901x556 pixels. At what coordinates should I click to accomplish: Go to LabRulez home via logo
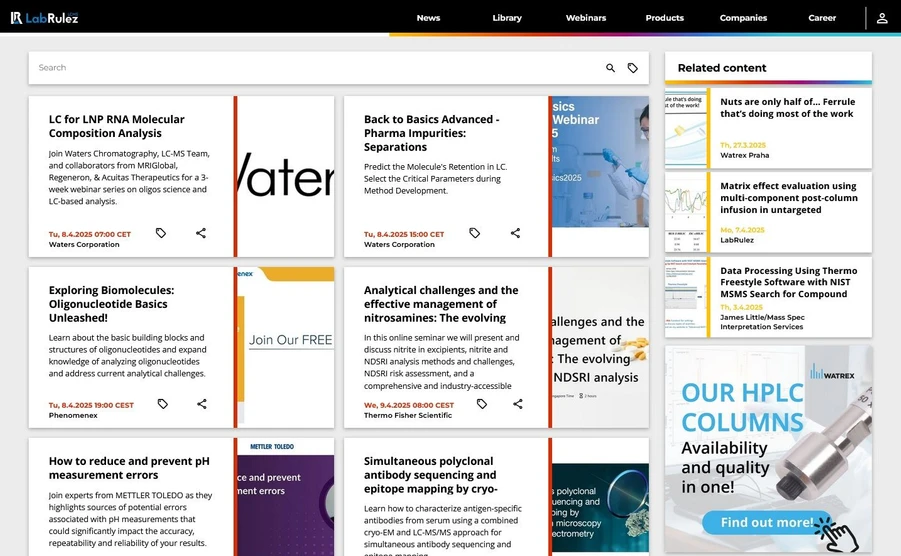(x=44, y=17)
